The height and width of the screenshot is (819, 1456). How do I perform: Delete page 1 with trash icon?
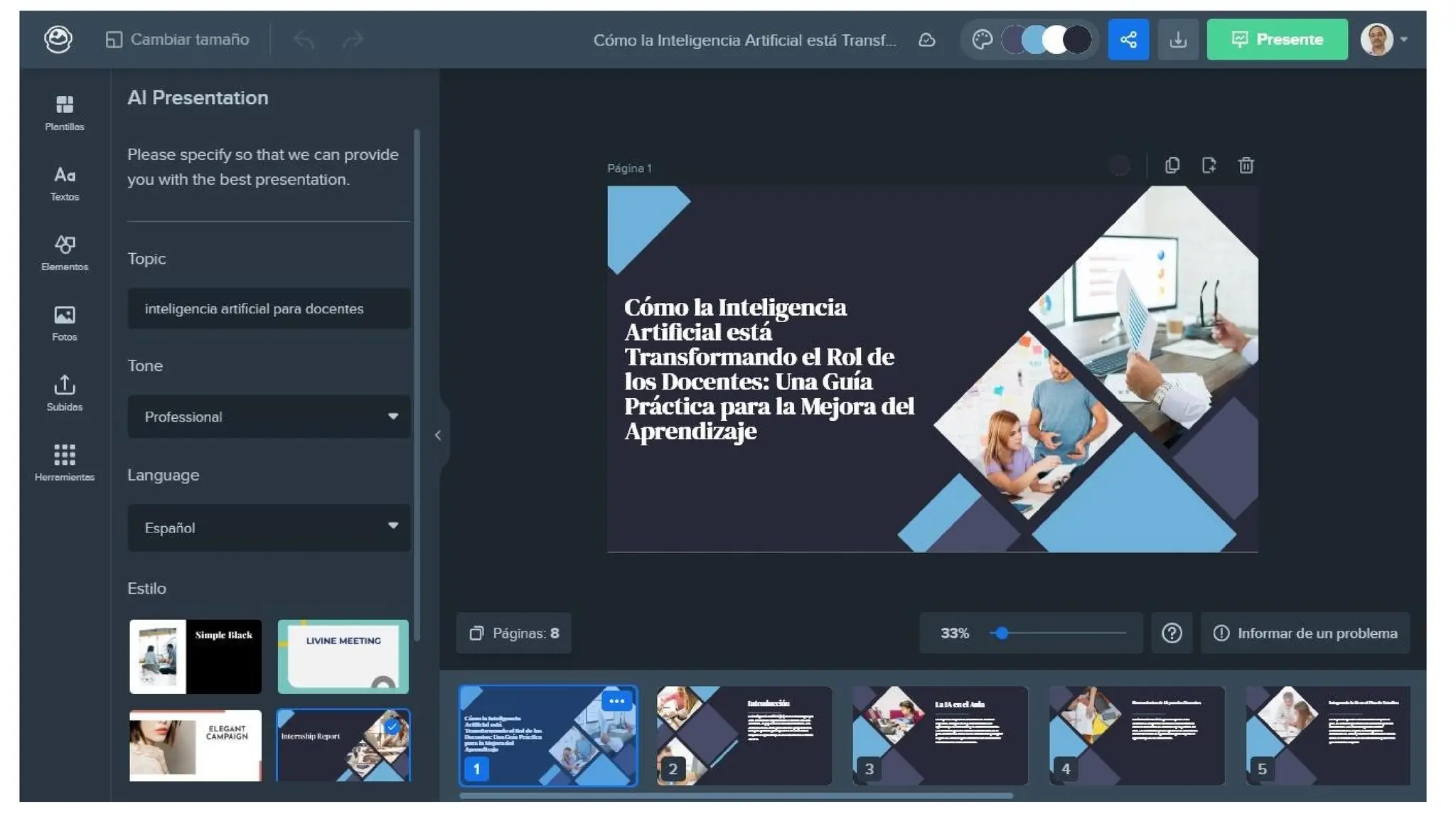tap(1246, 166)
